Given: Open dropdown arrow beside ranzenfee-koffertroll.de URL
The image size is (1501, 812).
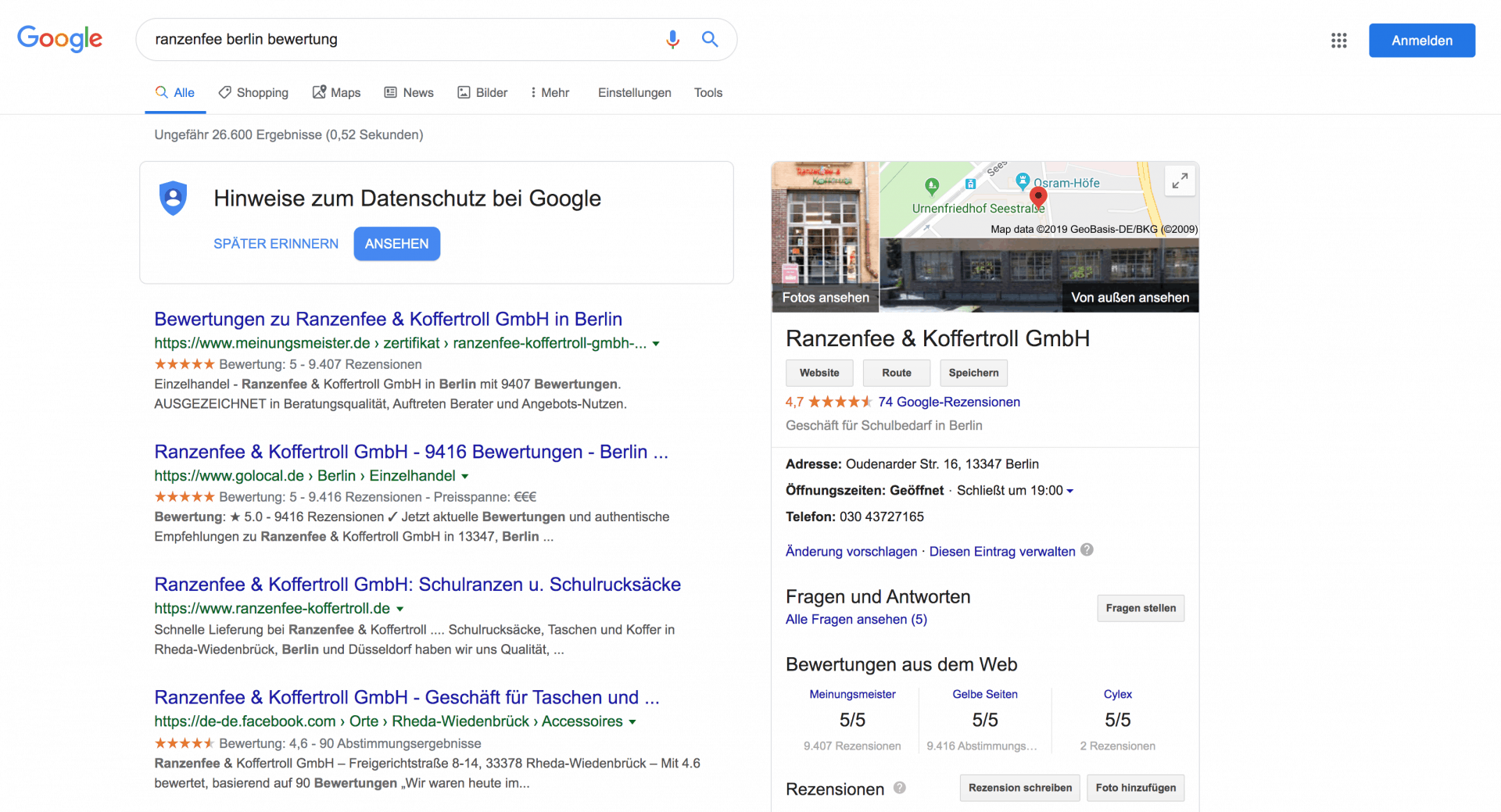Looking at the screenshot, I should click(x=400, y=609).
